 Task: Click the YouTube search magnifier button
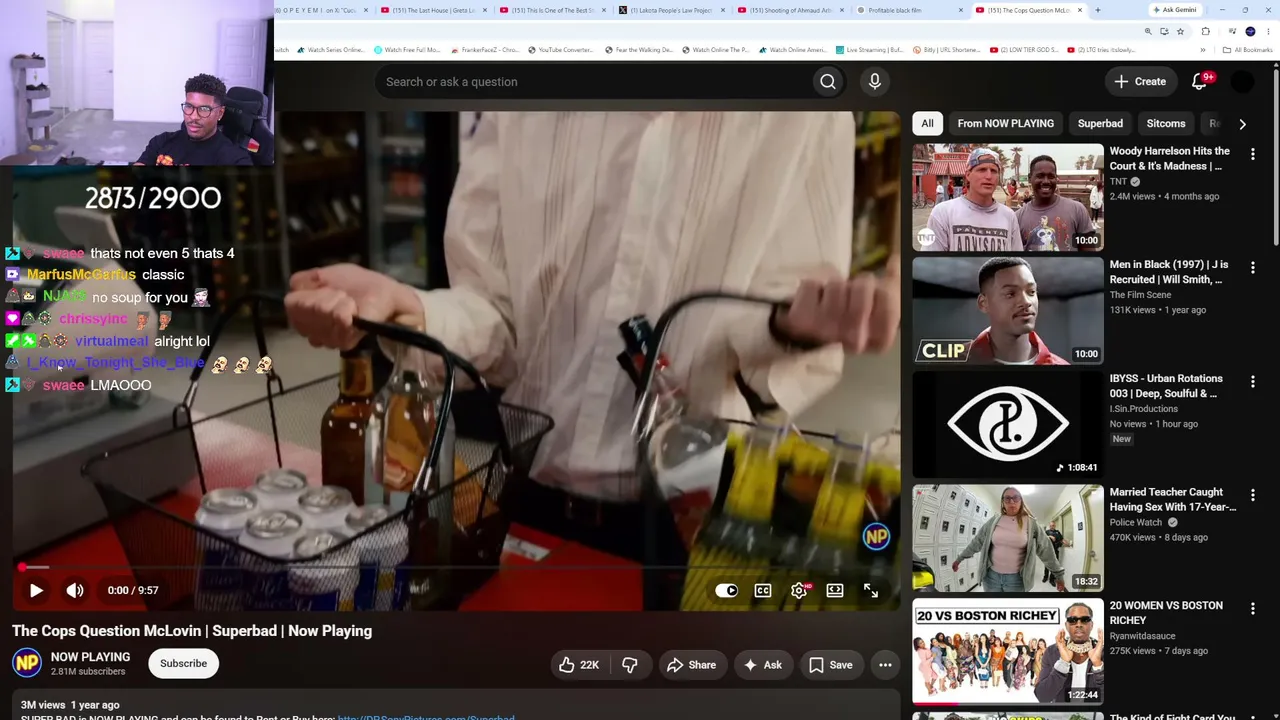click(828, 82)
